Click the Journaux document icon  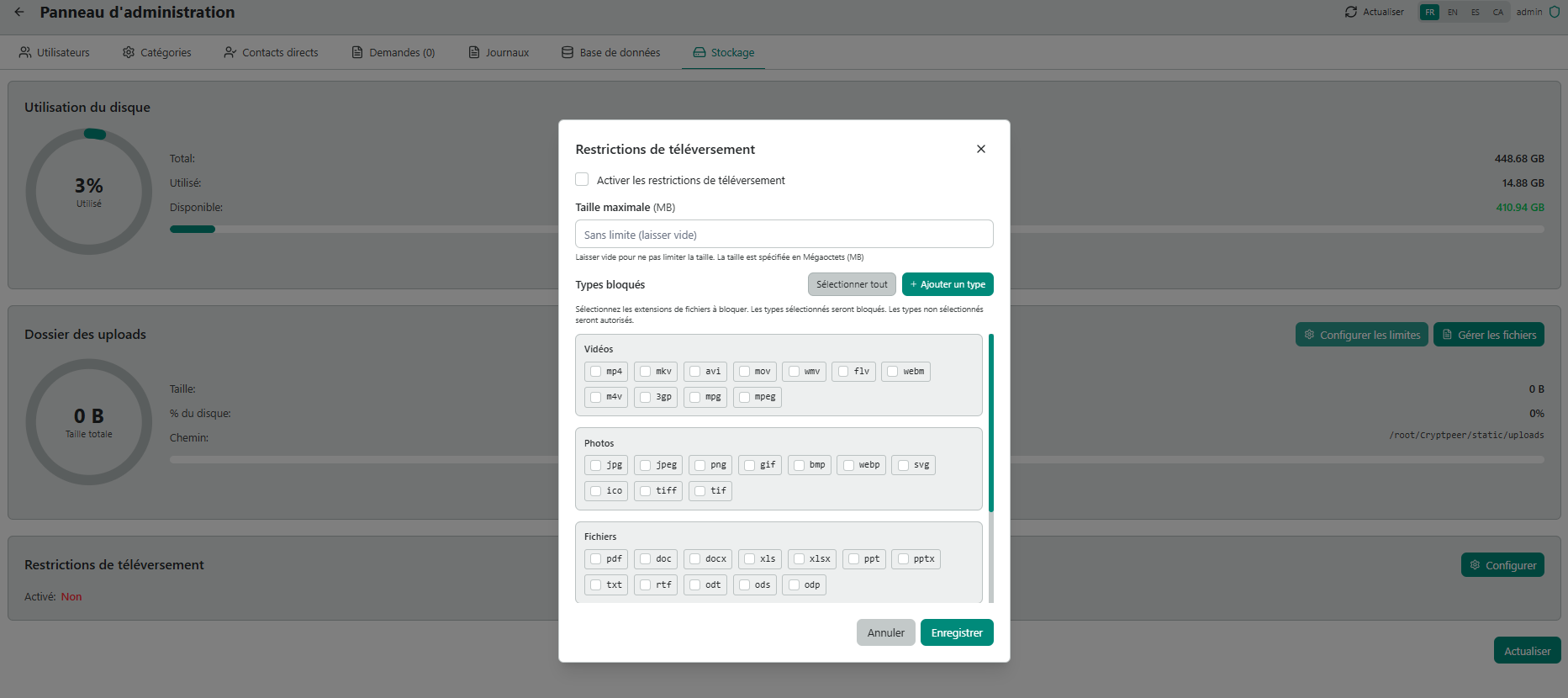(x=474, y=52)
